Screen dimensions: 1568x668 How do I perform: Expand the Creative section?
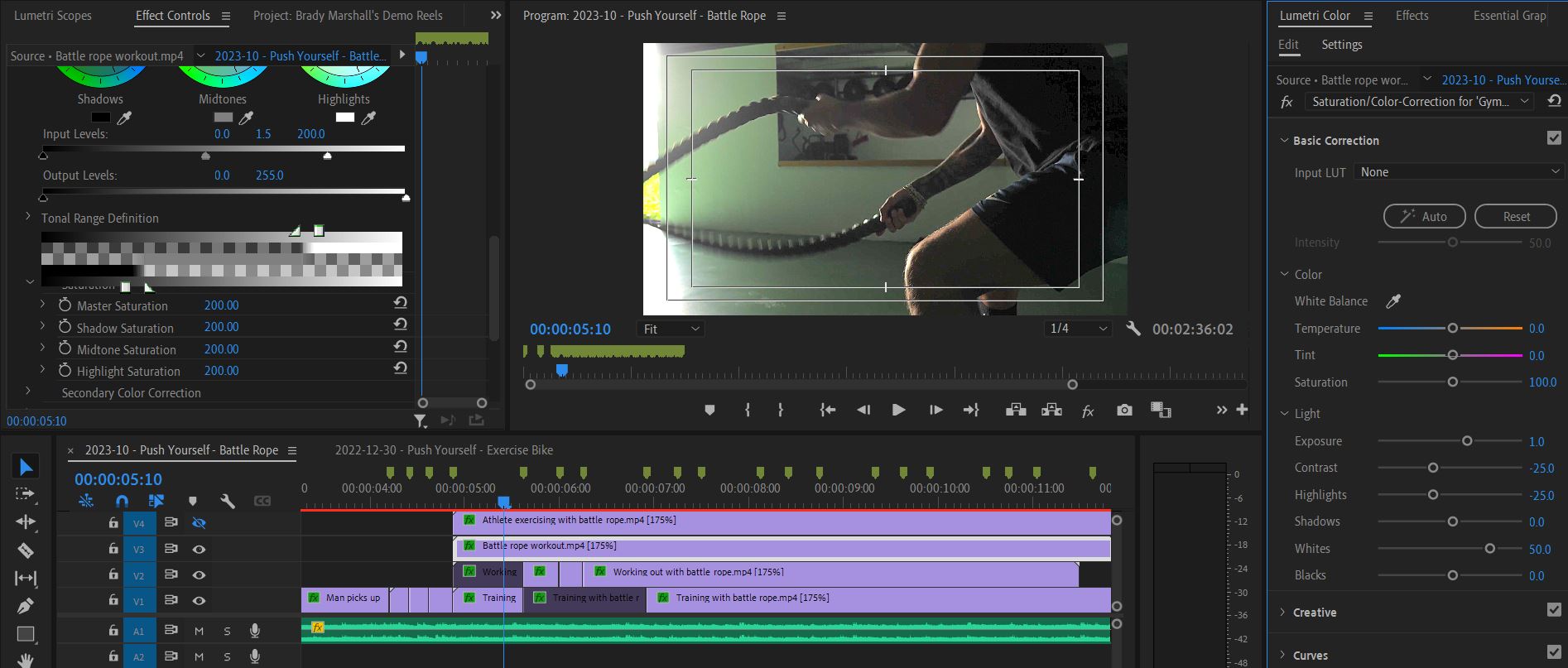(1283, 613)
